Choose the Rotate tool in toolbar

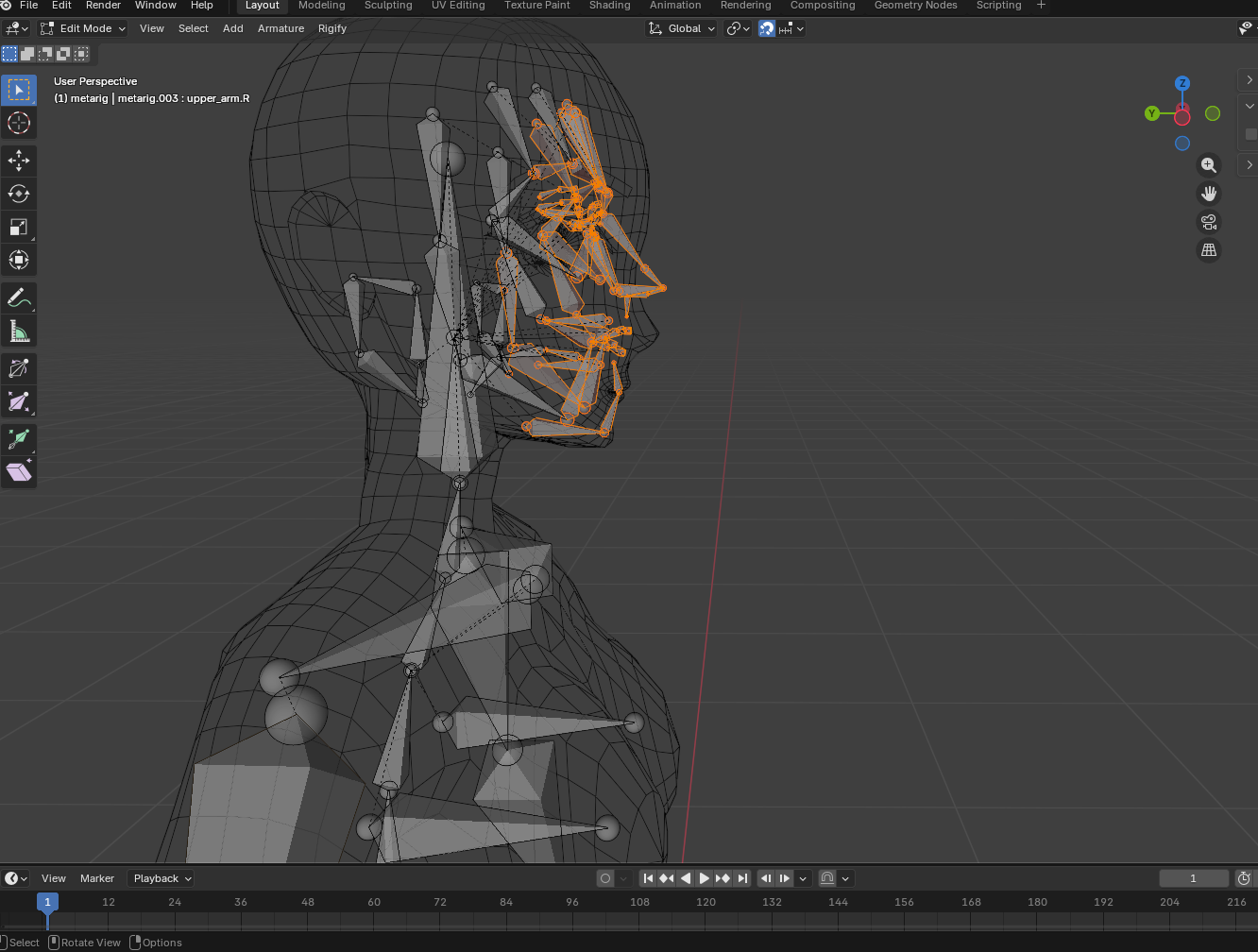[19, 194]
